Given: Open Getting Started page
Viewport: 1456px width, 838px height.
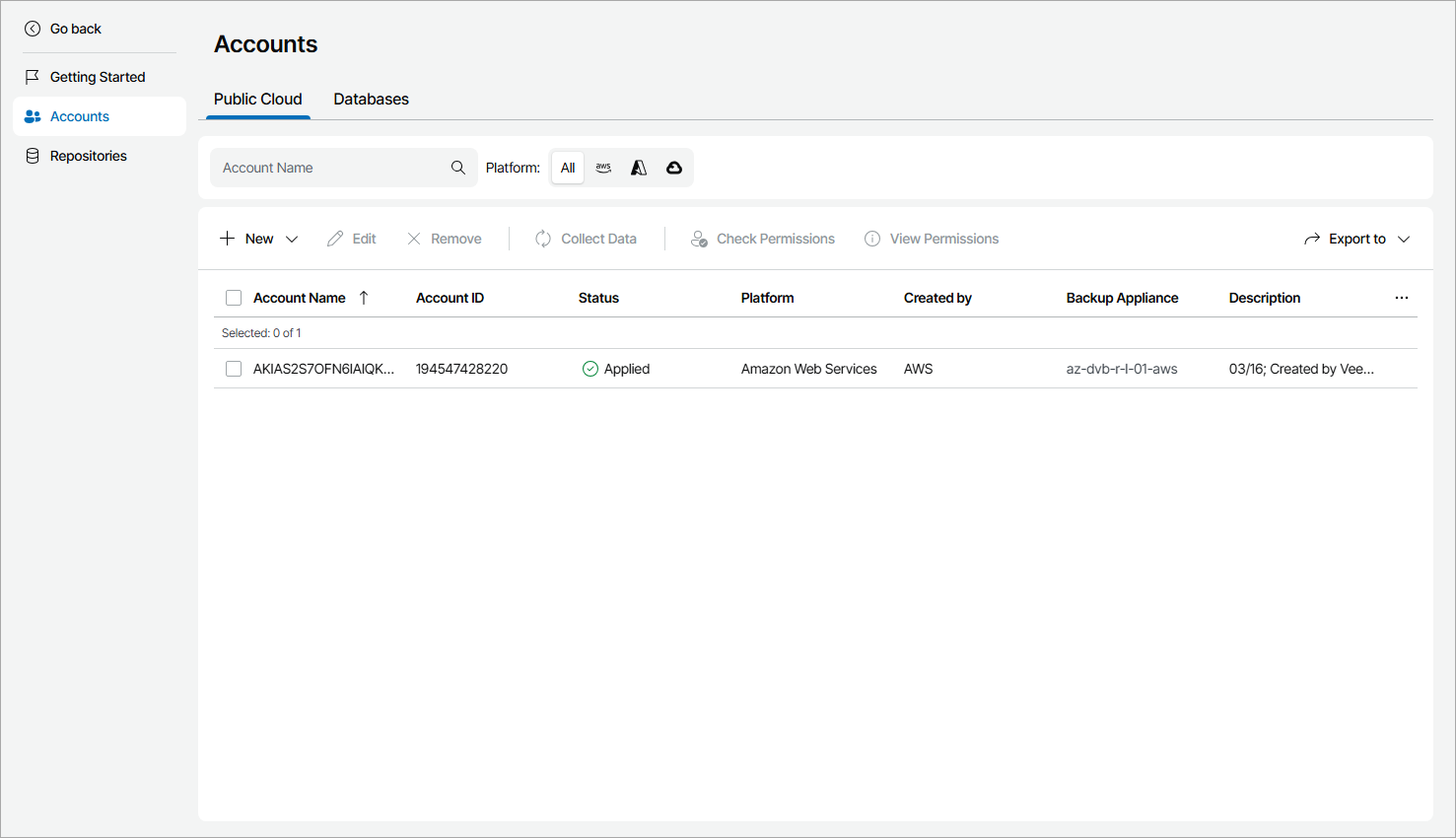Looking at the screenshot, I should pos(98,77).
